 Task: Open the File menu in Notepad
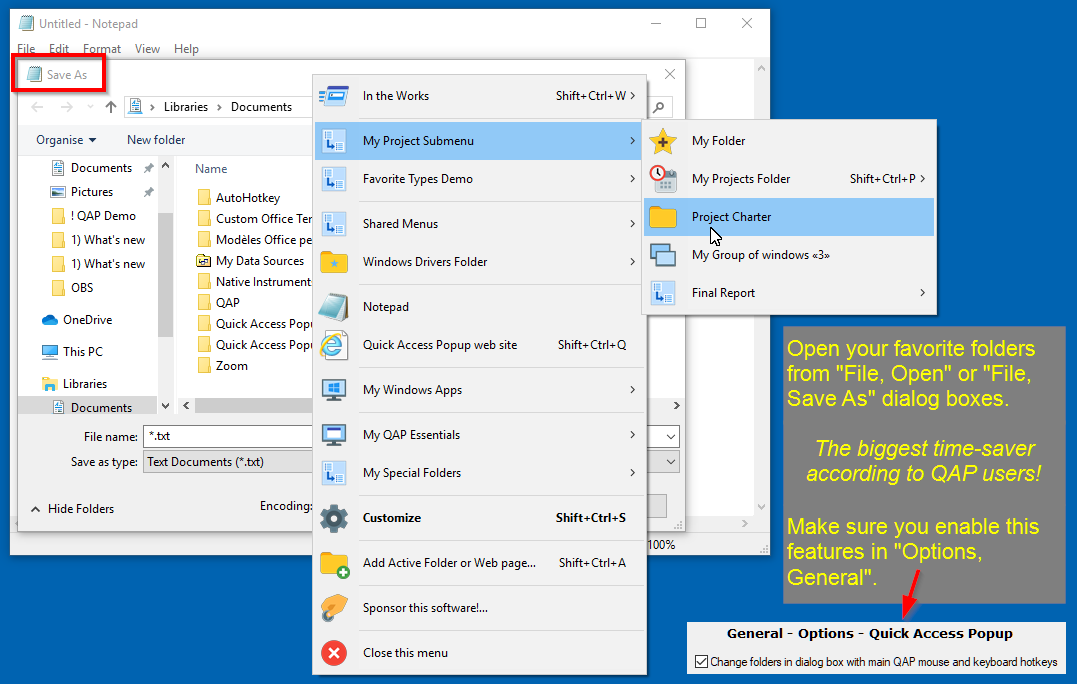(26, 49)
